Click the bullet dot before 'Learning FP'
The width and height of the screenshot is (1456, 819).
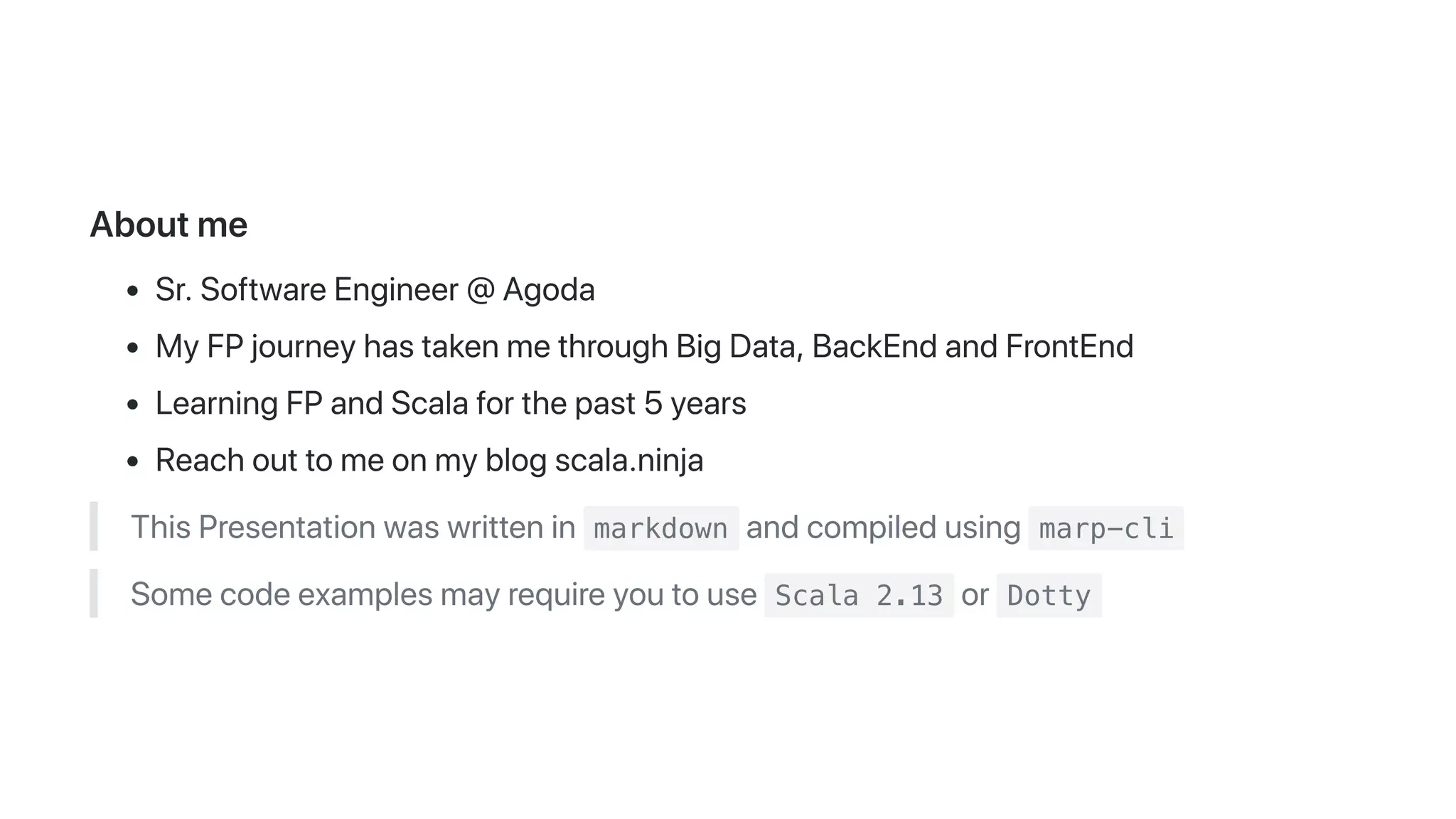pos(132,405)
